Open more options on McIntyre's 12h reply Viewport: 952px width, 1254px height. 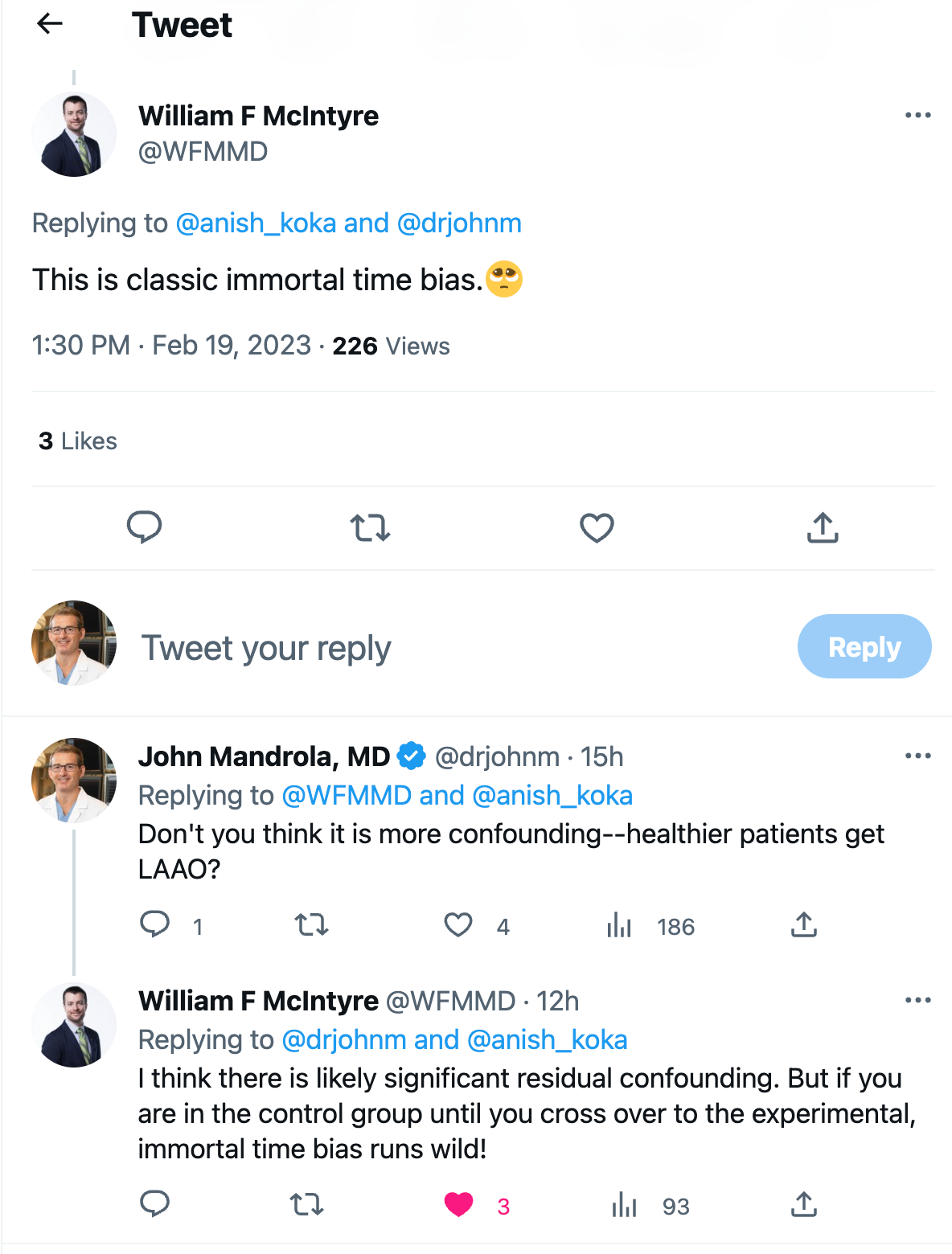(x=917, y=1000)
